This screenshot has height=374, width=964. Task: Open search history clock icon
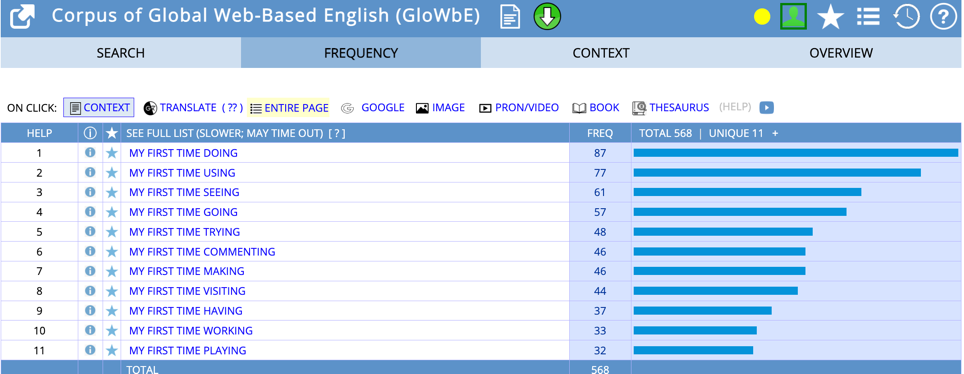click(x=906, y=17)
